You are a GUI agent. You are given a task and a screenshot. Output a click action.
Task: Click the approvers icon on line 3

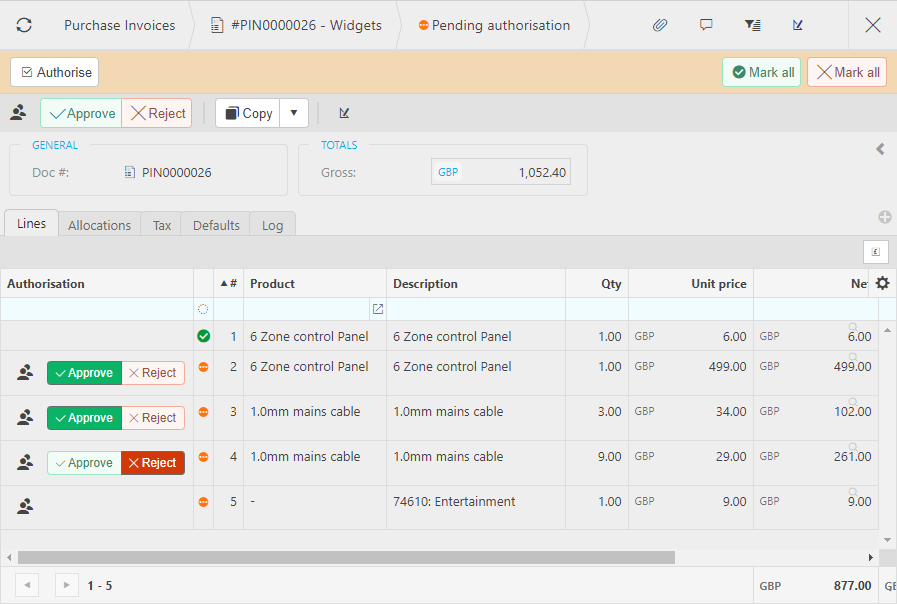pyautogui.click(x=25, y=418)
